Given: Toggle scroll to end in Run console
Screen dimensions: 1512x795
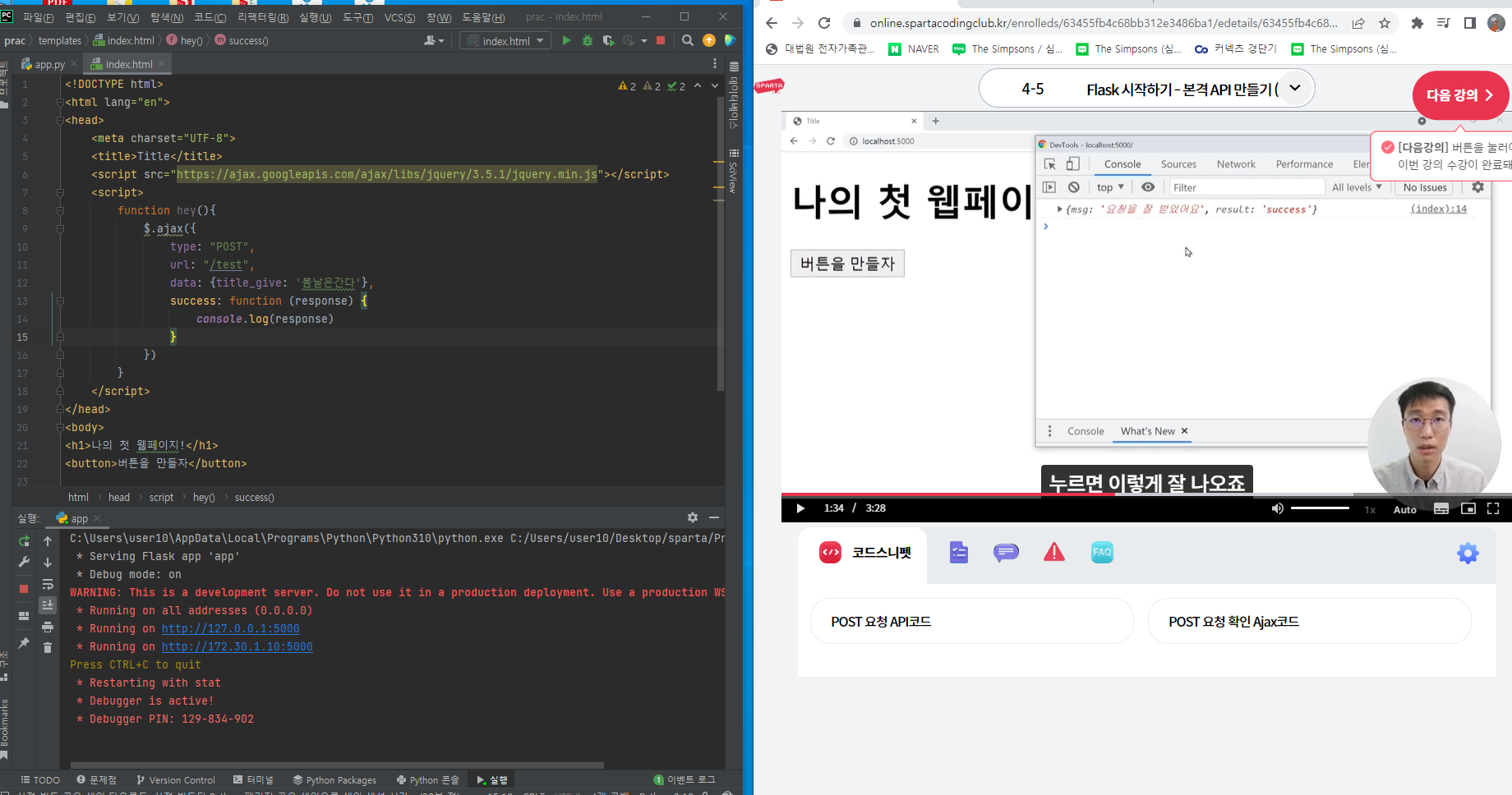Looking at the screenshot, I should click(x=48, y=605).
